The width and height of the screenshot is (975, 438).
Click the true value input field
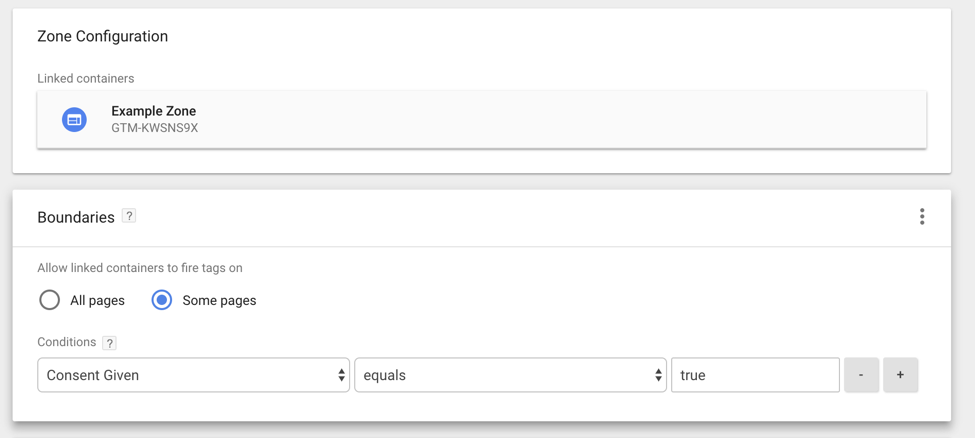(756, 375)
